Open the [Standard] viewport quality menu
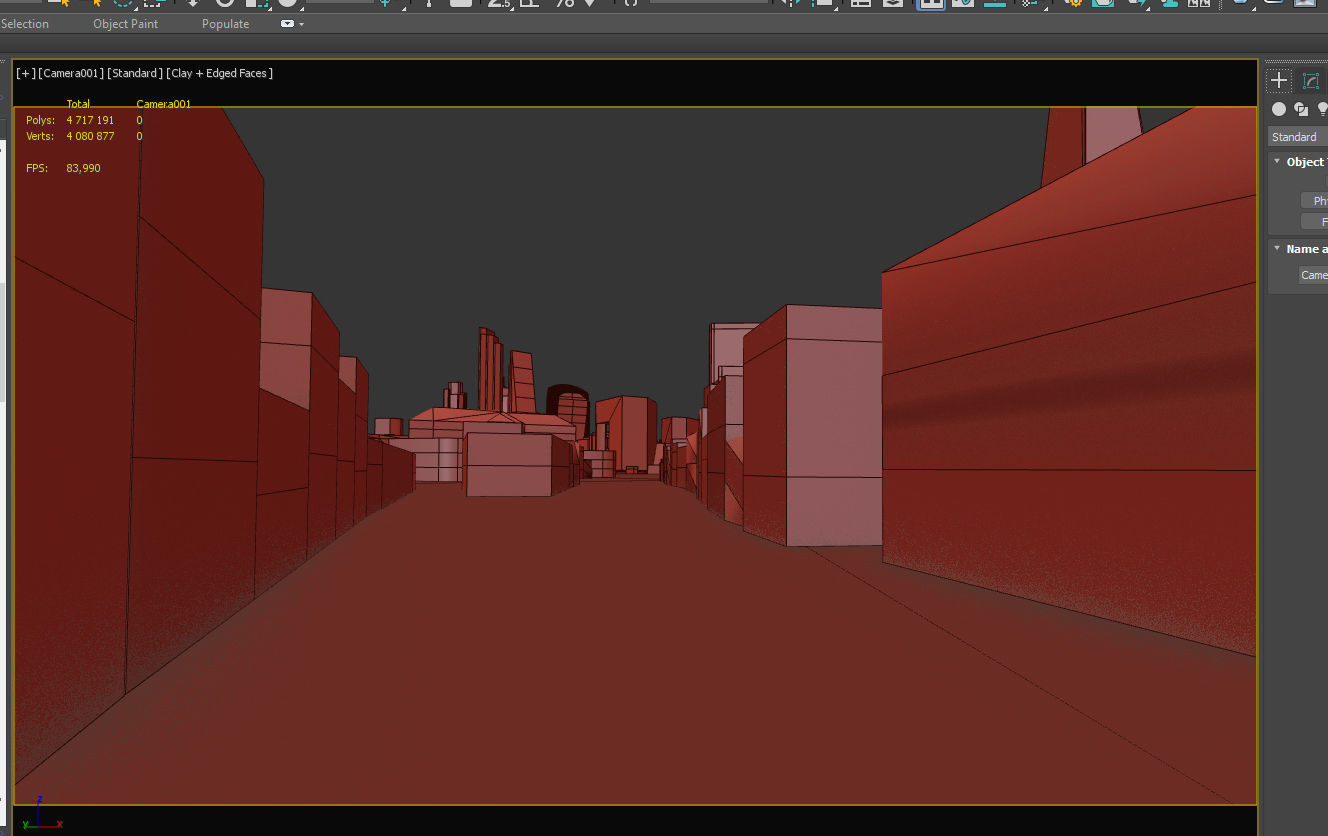The image size is (1328, 836). point(135,73)
